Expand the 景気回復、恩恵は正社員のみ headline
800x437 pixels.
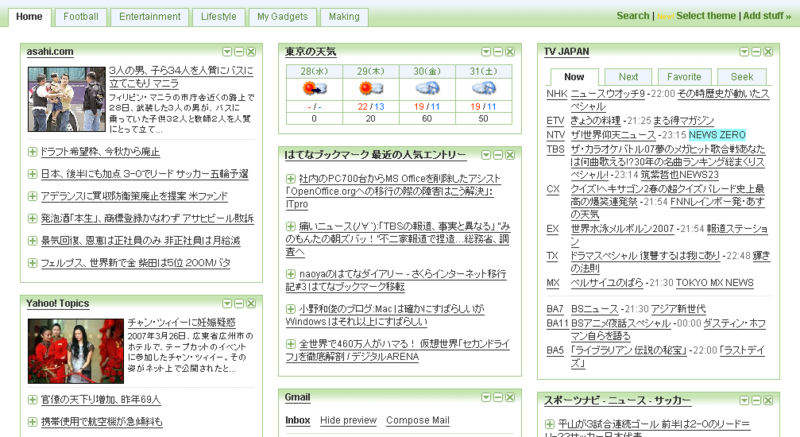tap(32, 241)
